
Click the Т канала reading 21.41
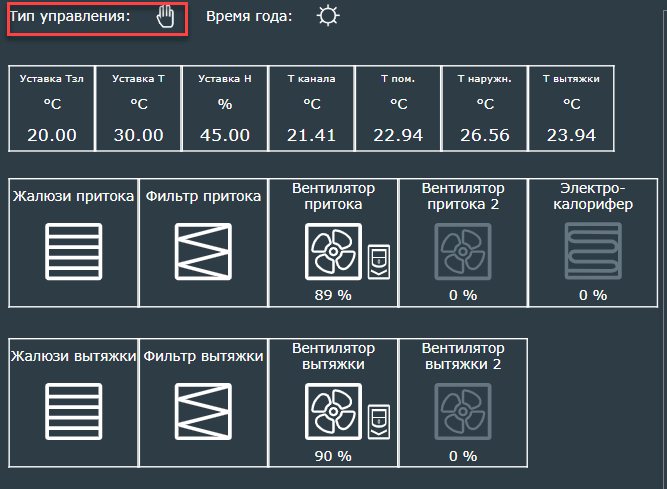coord(310,135)
